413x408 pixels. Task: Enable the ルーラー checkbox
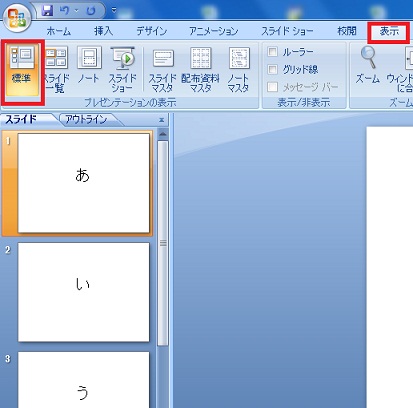272,52
